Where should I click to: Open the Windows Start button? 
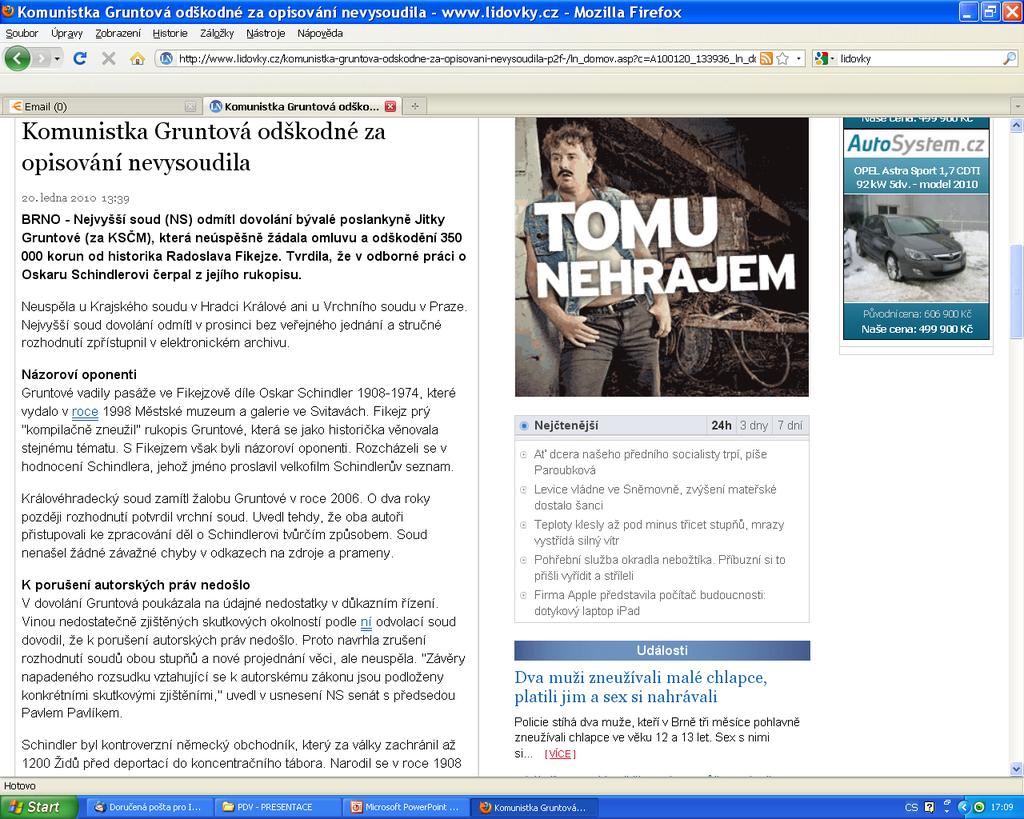[x=39, y=807]
